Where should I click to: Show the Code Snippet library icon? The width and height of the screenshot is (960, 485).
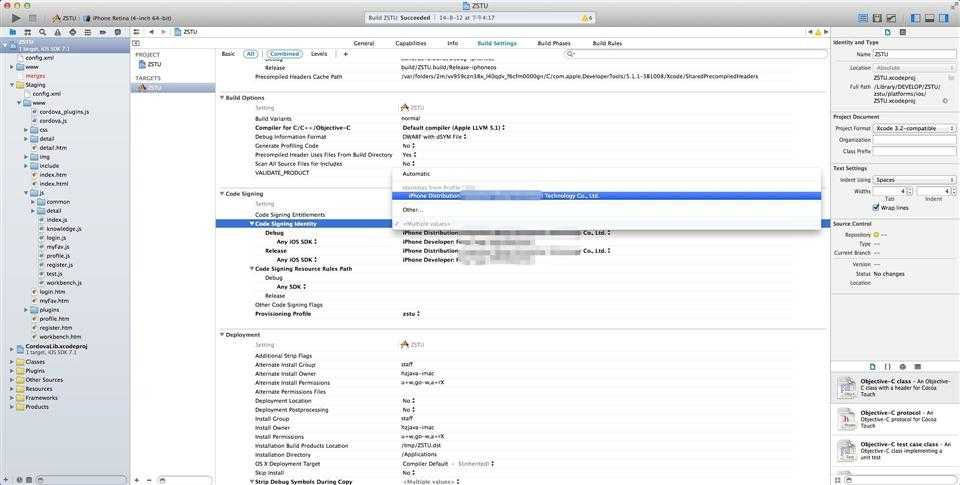pyautogui.click(x=888, y=366)
